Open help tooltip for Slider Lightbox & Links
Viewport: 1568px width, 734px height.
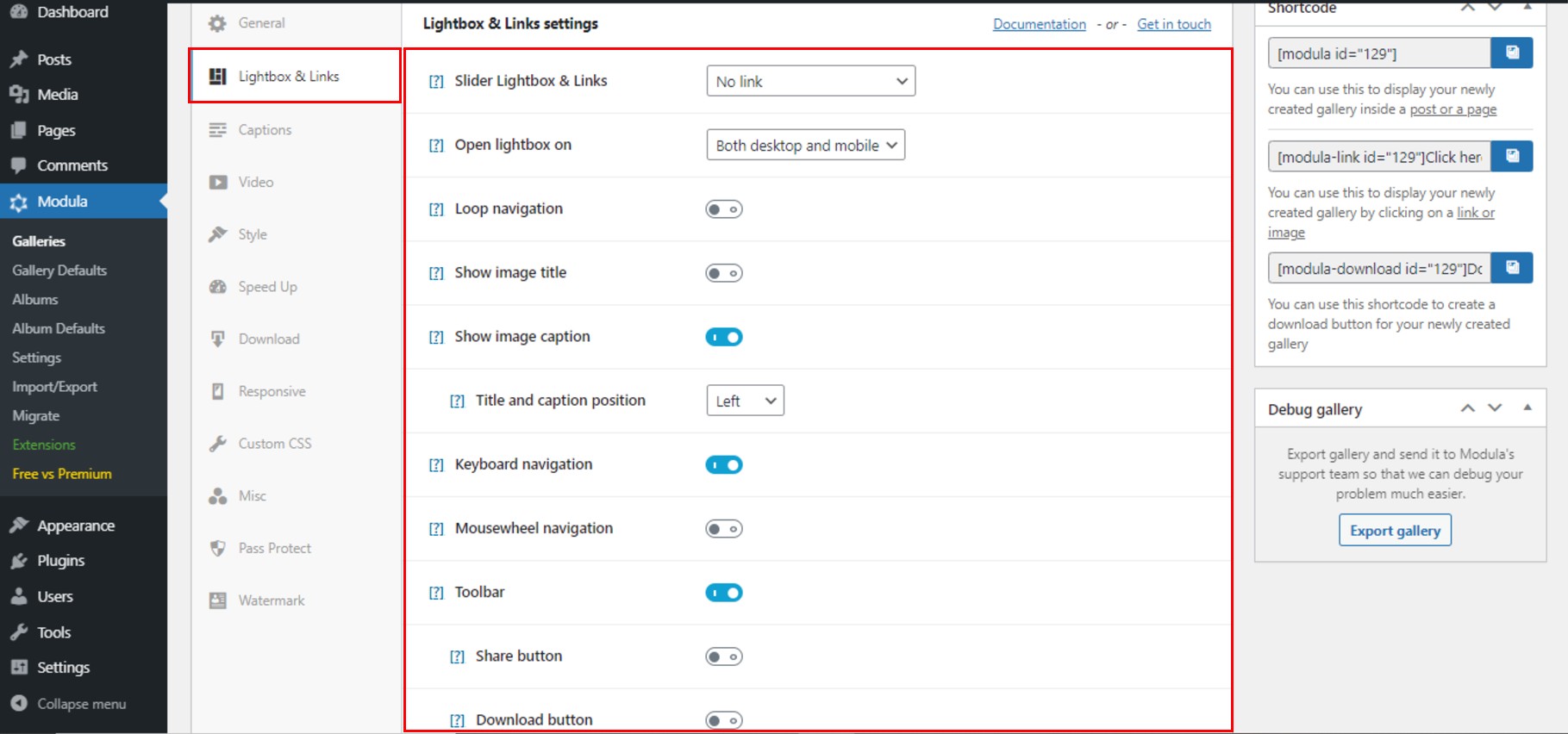coord(436,82)
